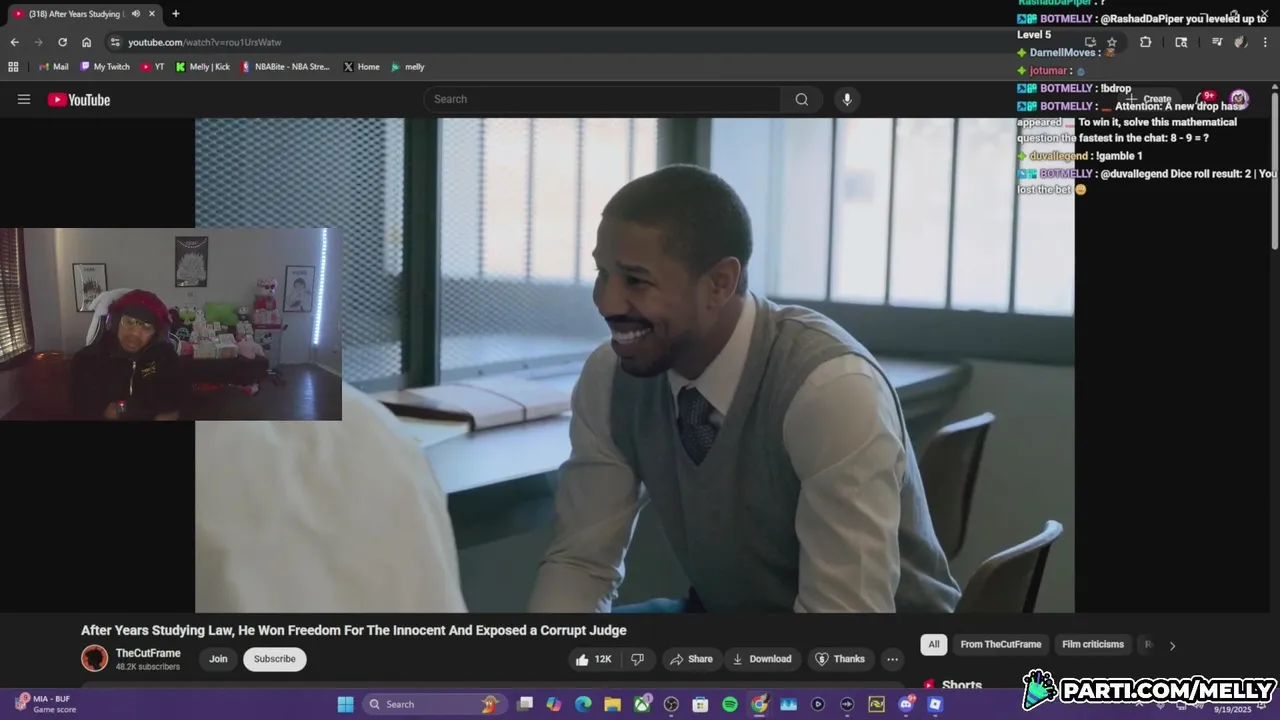The width and height of the screenshot is (1280, 720).
Task: Select the All filter chip
Action: [933, 644]
